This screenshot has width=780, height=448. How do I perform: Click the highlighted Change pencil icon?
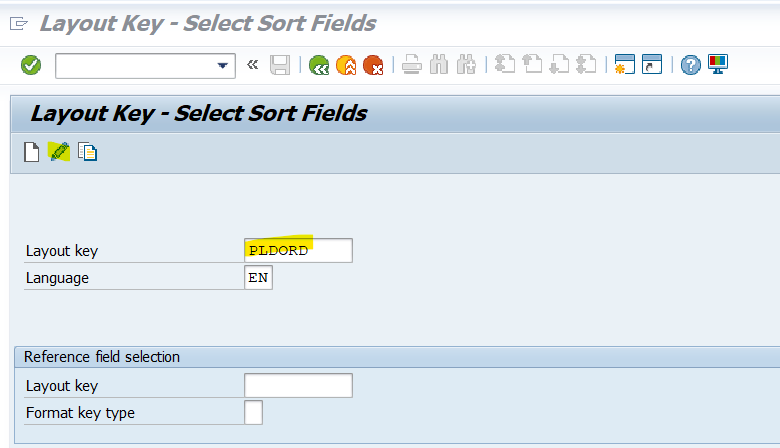coord(59,152)
